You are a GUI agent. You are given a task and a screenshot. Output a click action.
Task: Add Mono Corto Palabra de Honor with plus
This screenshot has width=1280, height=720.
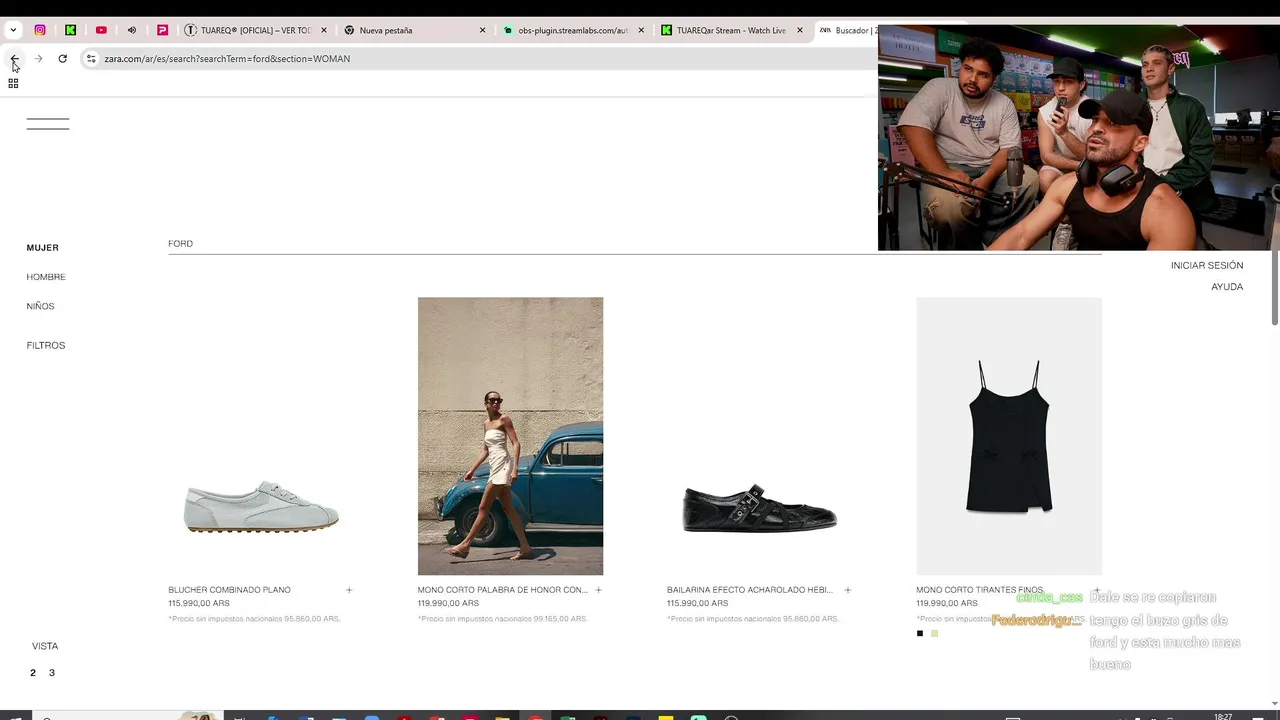[598, 590]
